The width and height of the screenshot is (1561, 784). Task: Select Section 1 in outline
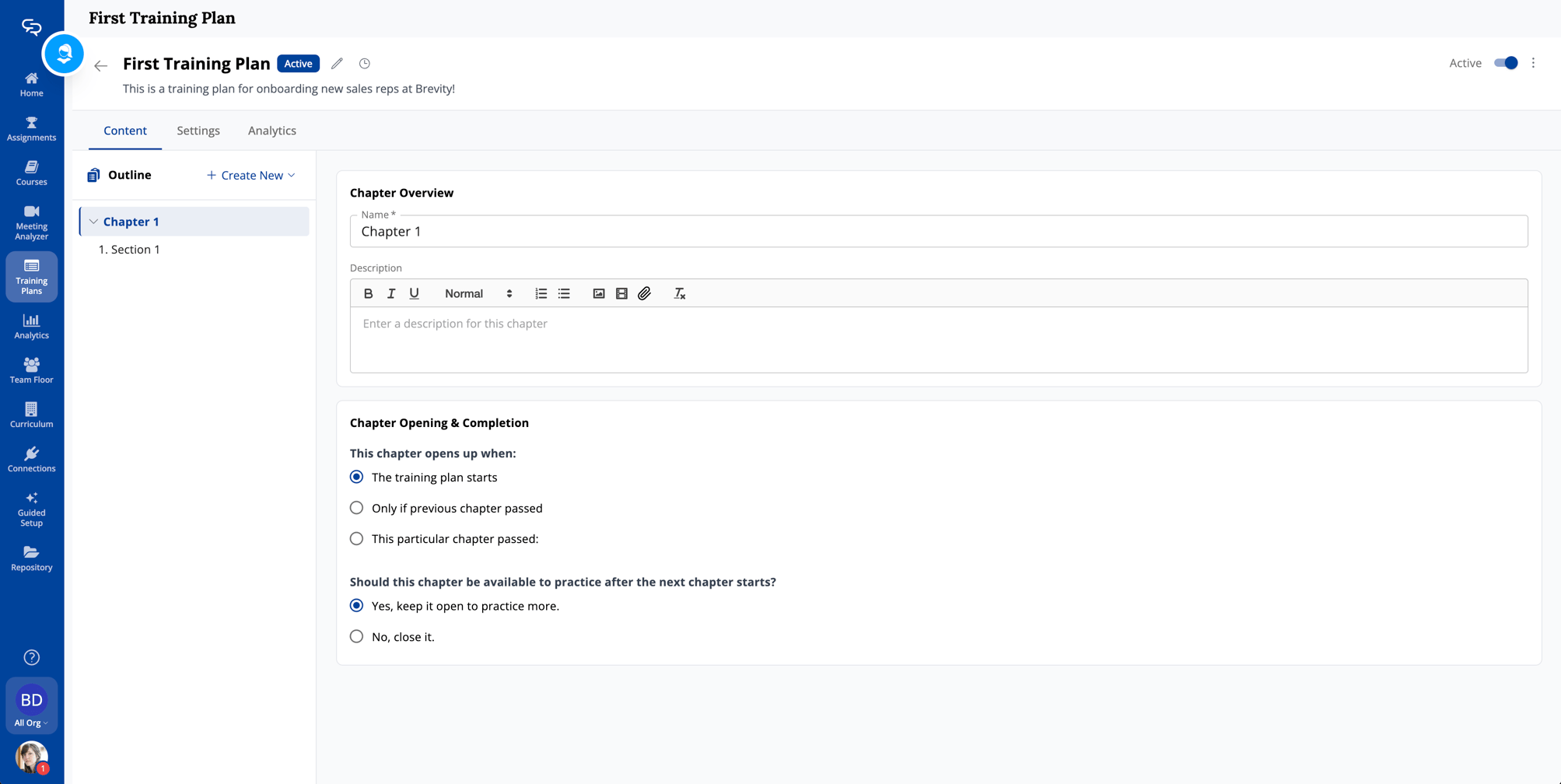pyautogui.click(x=129, y=250)
